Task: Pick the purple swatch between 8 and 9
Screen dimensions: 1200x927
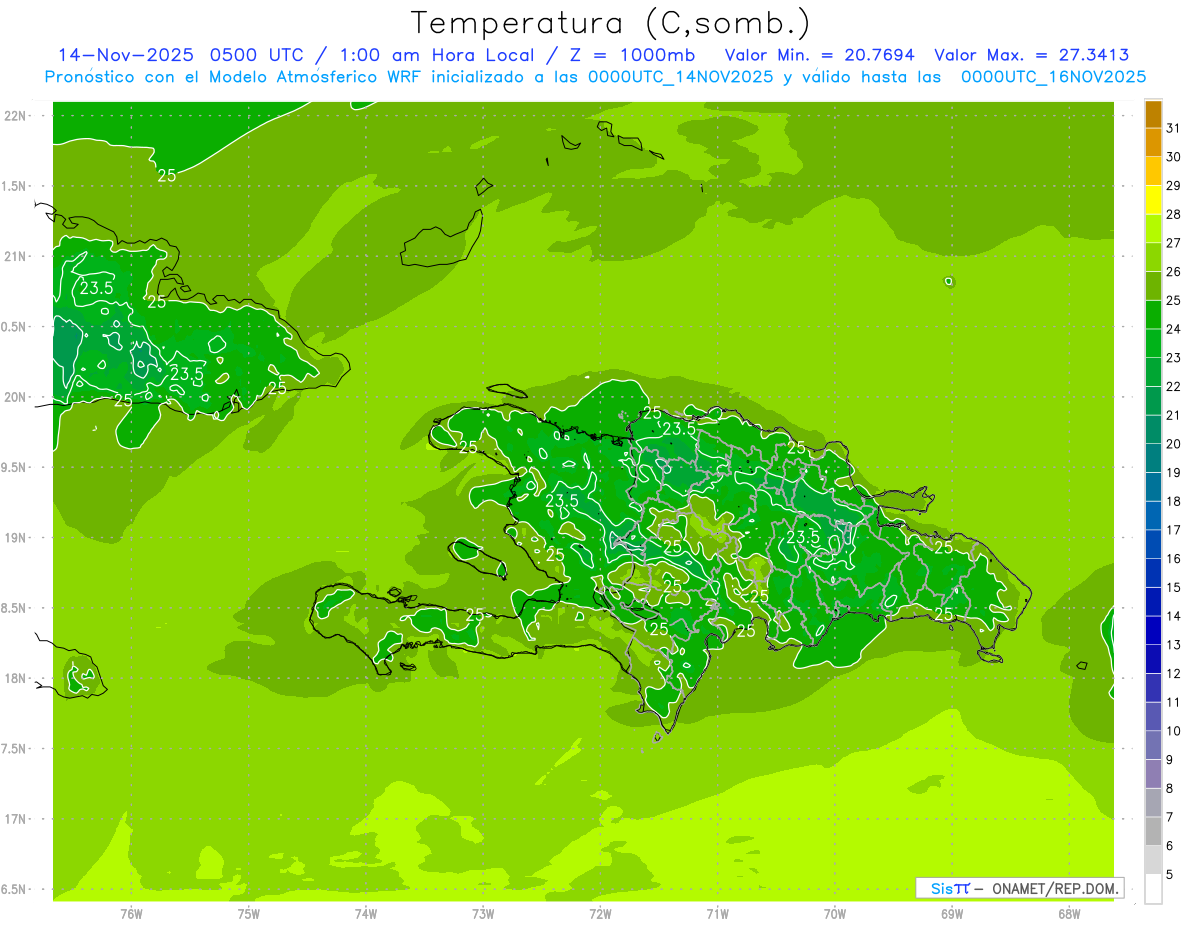Action: pos(1153,774)
